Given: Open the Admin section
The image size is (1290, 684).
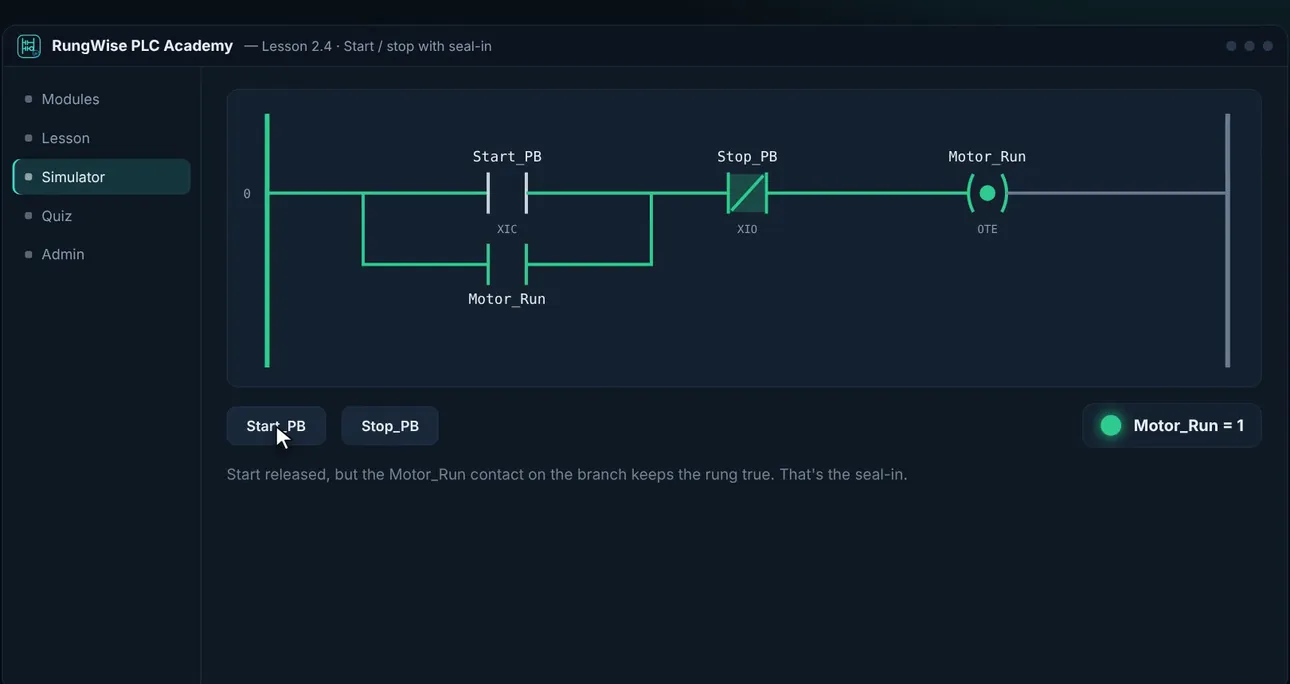Looking at the screenshot, I should 101,254.
